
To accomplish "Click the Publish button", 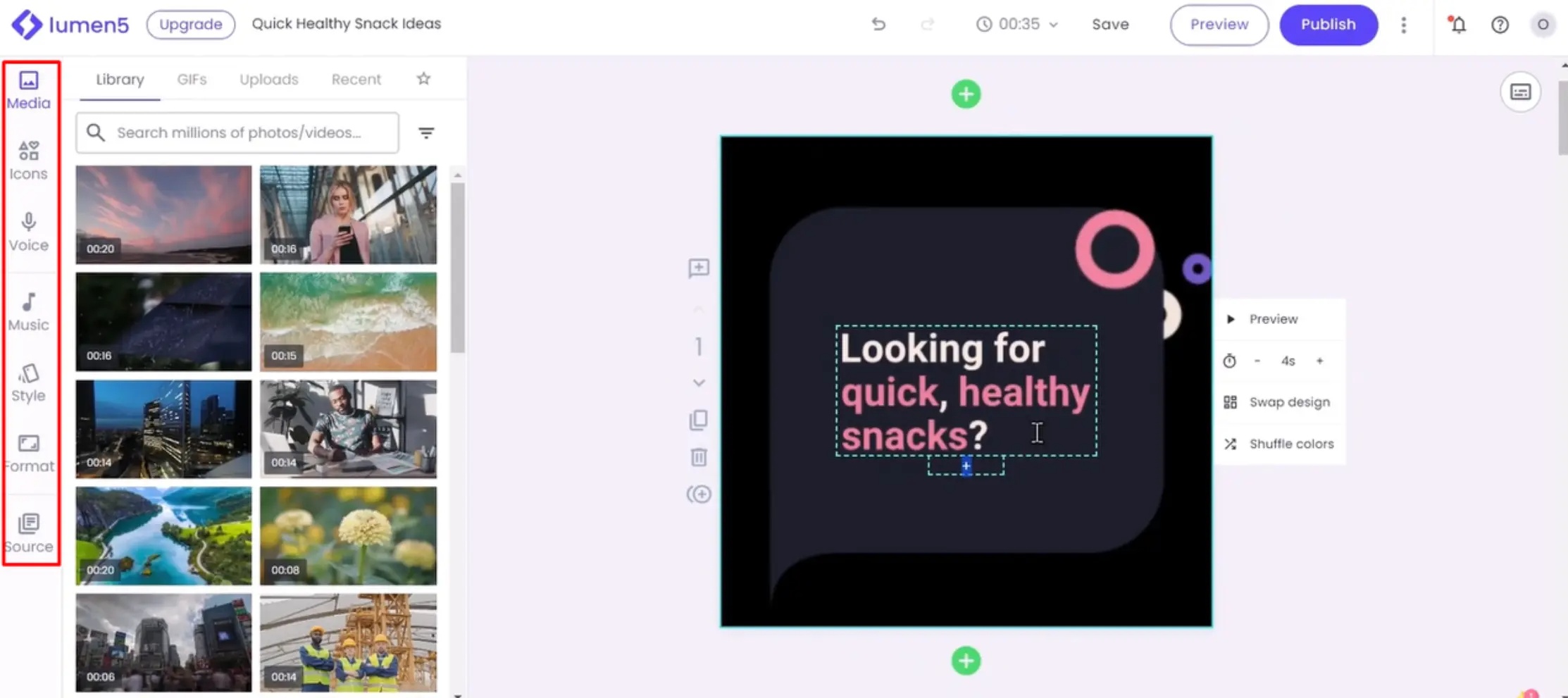I will 1328,25.
